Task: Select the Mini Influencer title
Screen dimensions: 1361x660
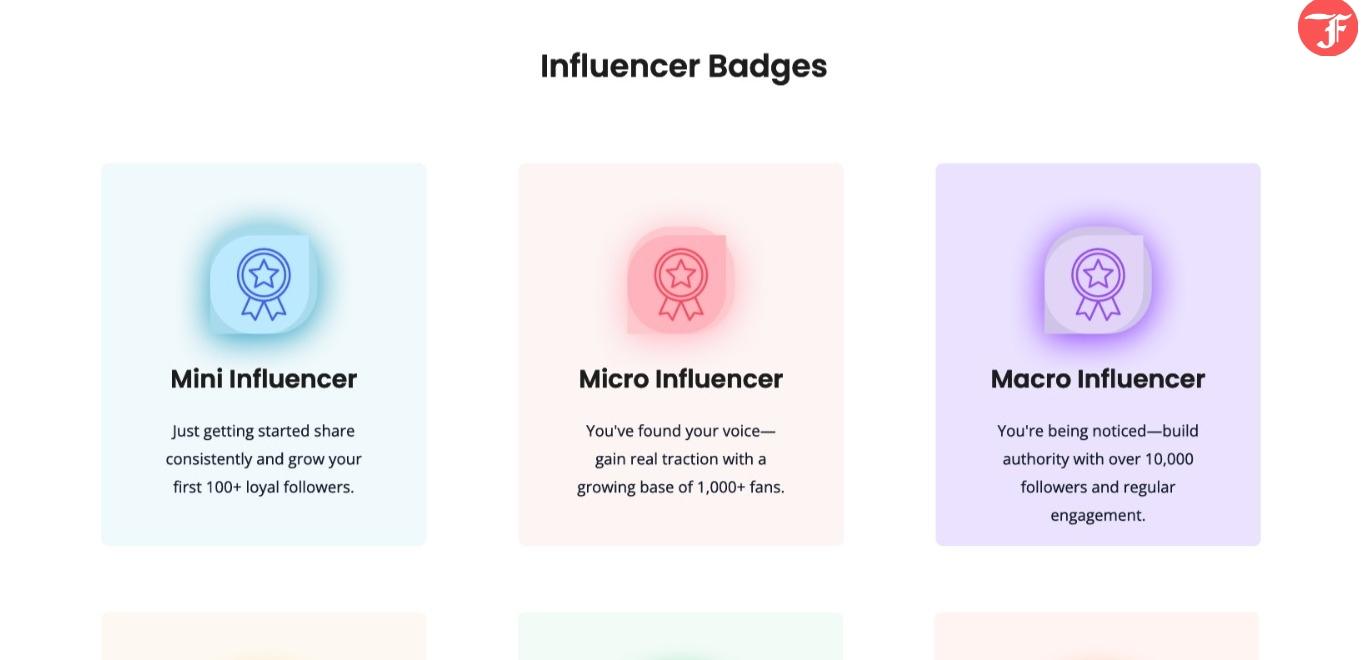Action: click(x=264, y=379)
